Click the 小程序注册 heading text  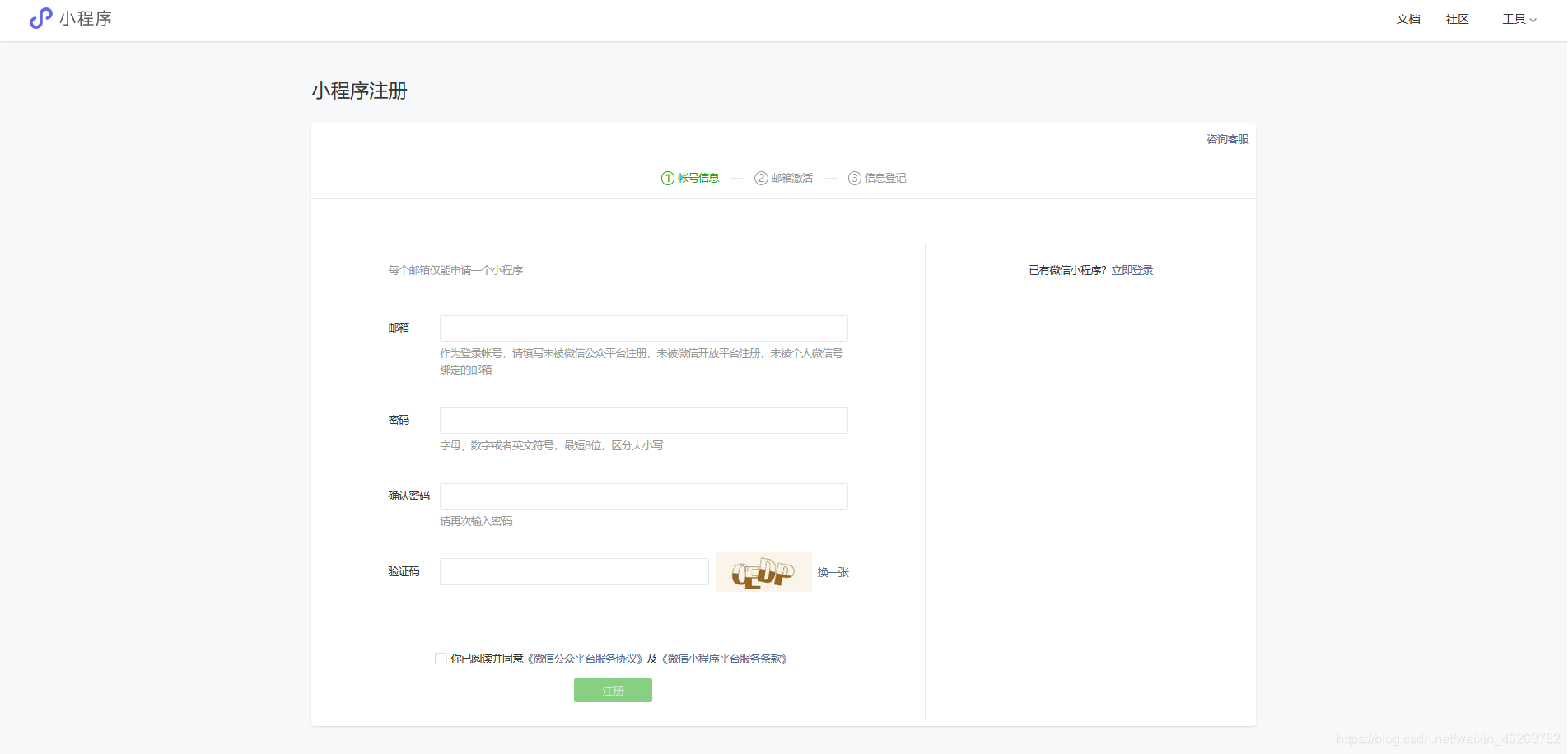359,91
